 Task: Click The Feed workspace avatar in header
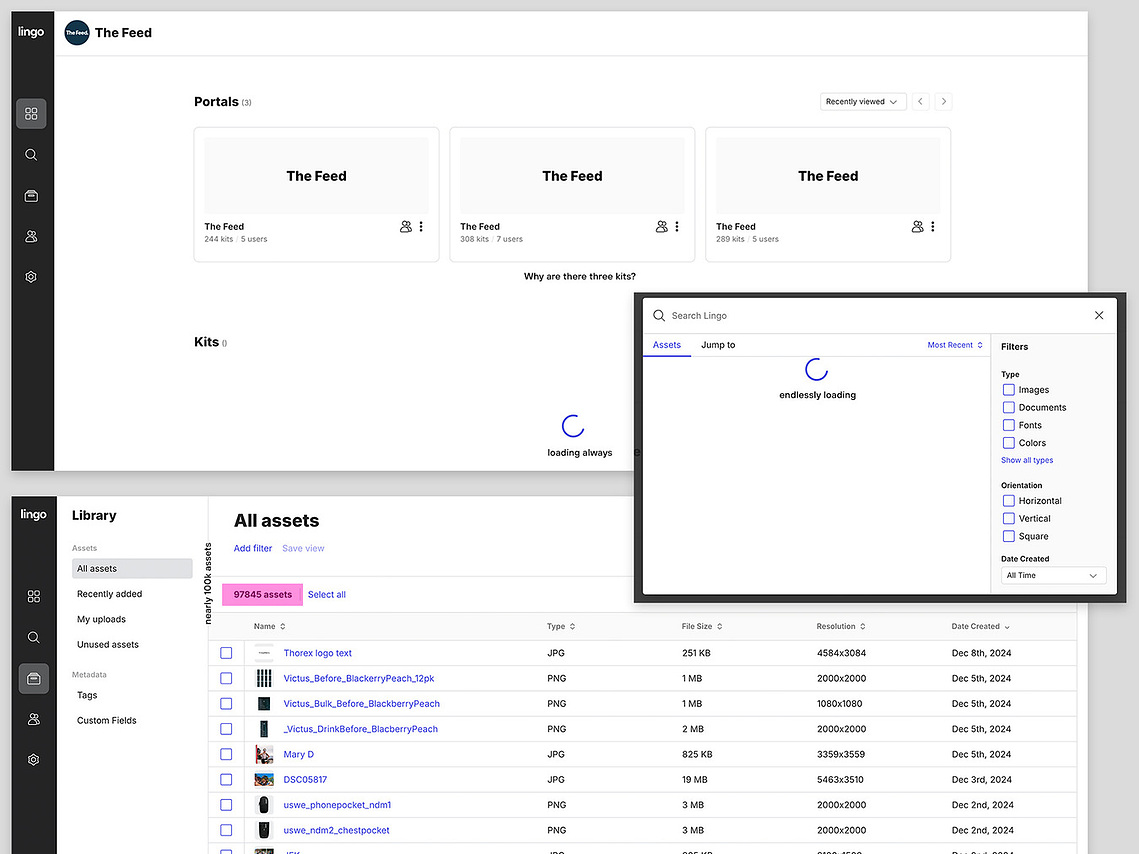pos(77,33)
